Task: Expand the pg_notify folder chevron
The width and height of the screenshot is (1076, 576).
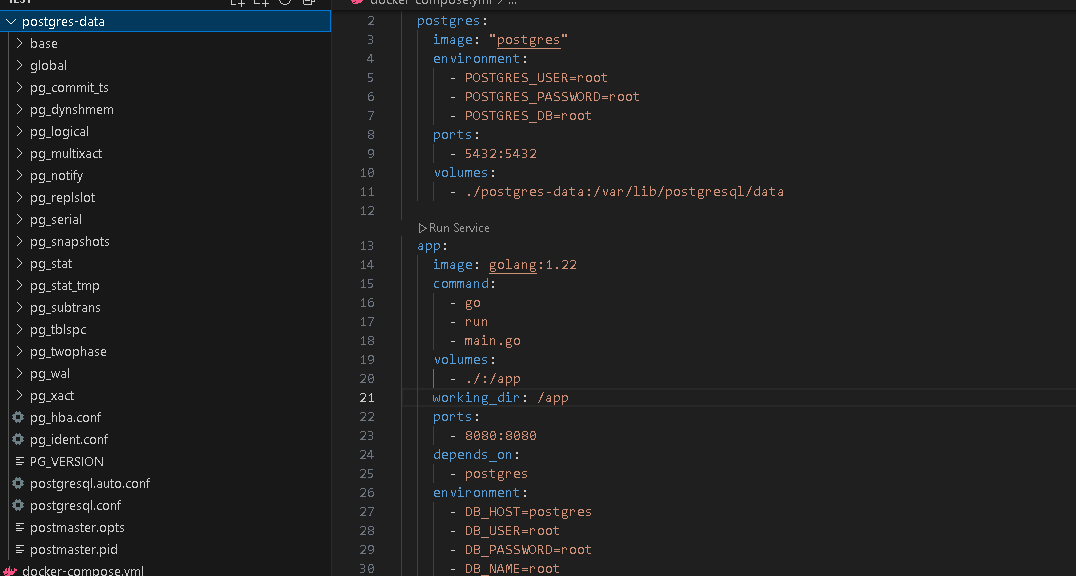Action: click(19, 175)
